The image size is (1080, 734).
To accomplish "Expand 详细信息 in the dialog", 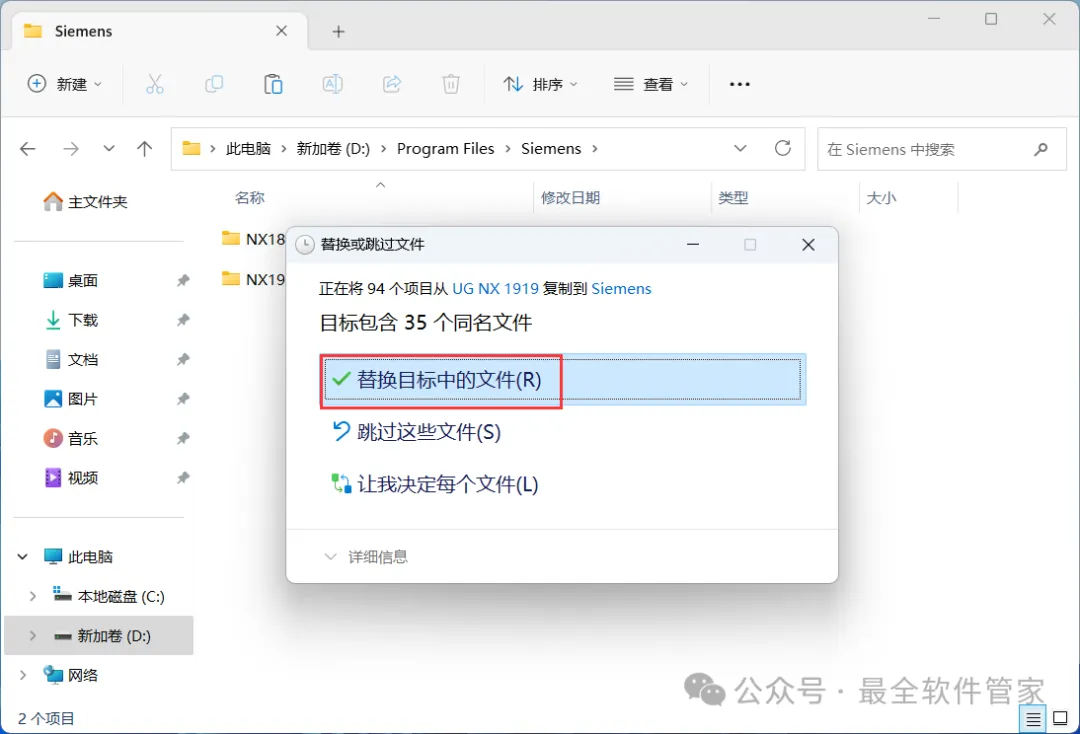I will (366, 557).
